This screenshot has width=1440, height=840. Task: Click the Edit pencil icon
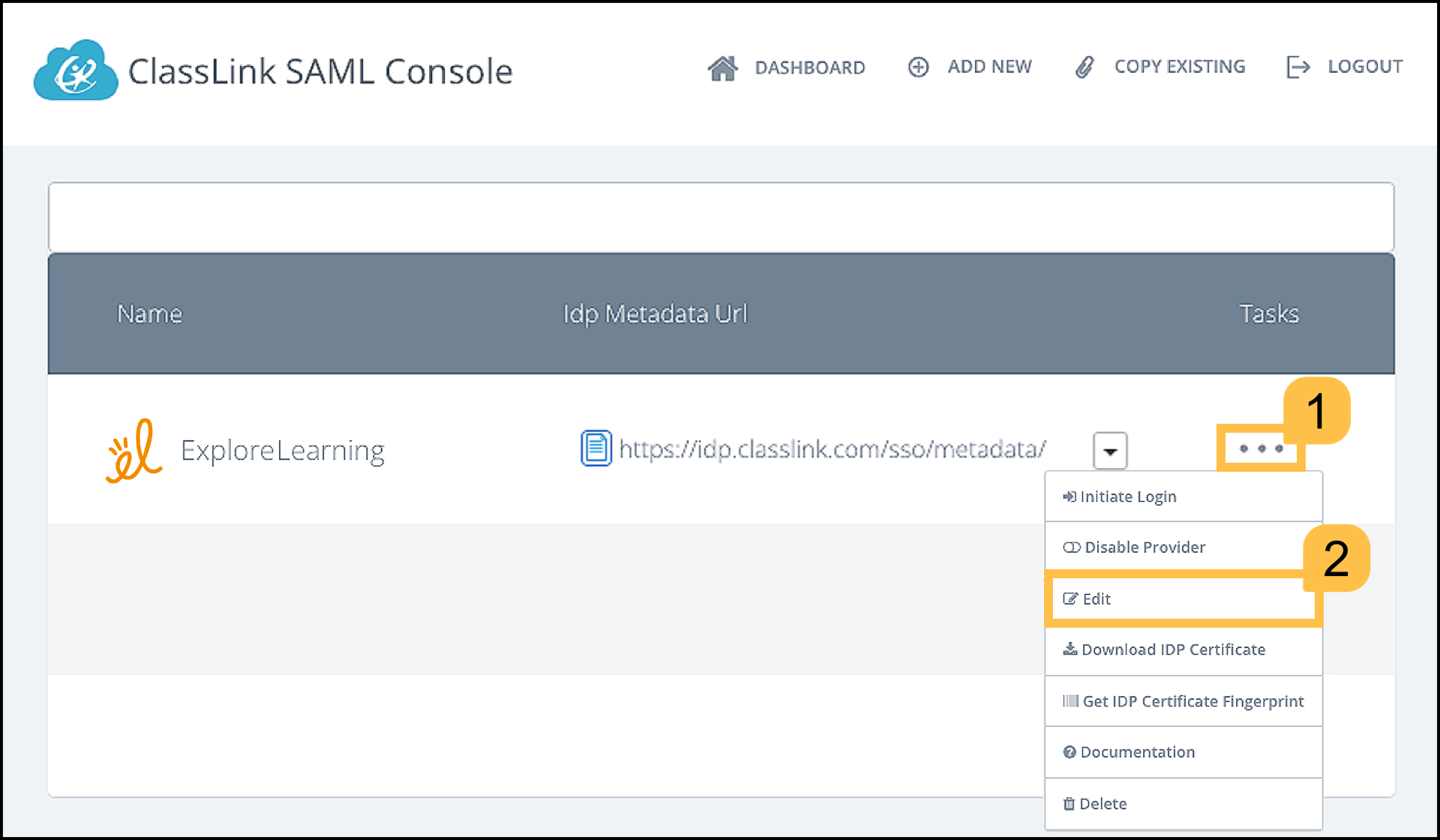click(x=1069, y=598)
